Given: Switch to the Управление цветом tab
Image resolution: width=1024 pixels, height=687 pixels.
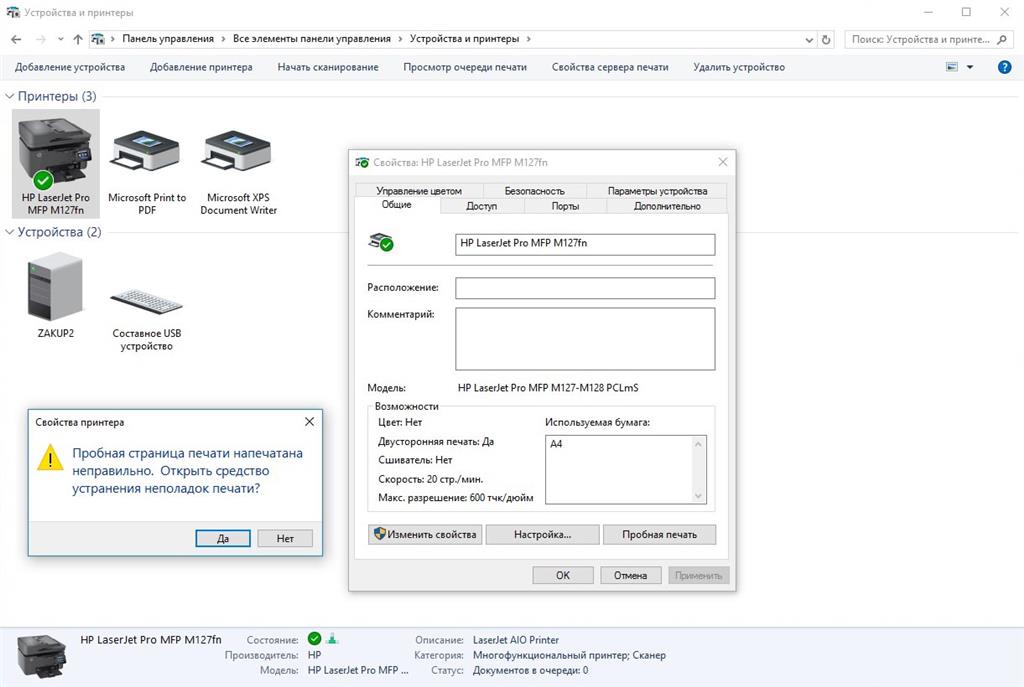Looking at the screenshot, I should tap(419, 191).
